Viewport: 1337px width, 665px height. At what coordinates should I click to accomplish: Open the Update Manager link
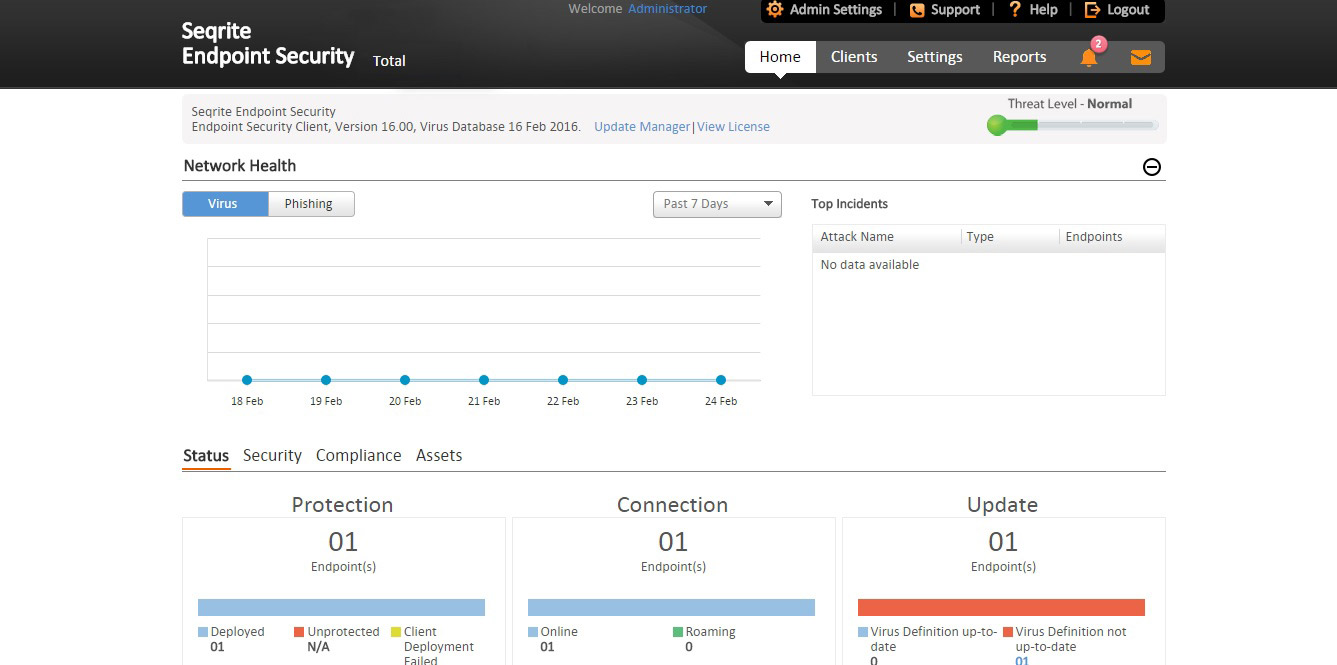click(642, 127)
